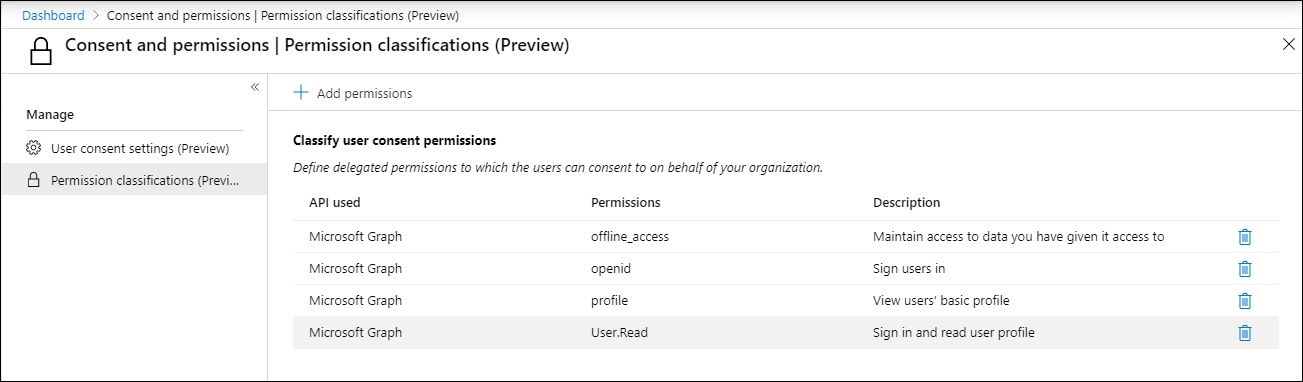
Task: Click Add permissions button text
Action: click(364, 94)
